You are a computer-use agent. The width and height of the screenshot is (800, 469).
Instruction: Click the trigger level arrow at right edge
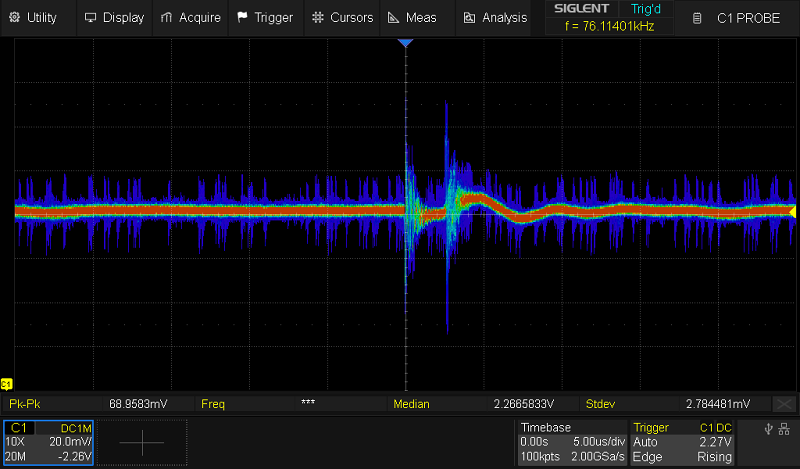pos(793,212)
